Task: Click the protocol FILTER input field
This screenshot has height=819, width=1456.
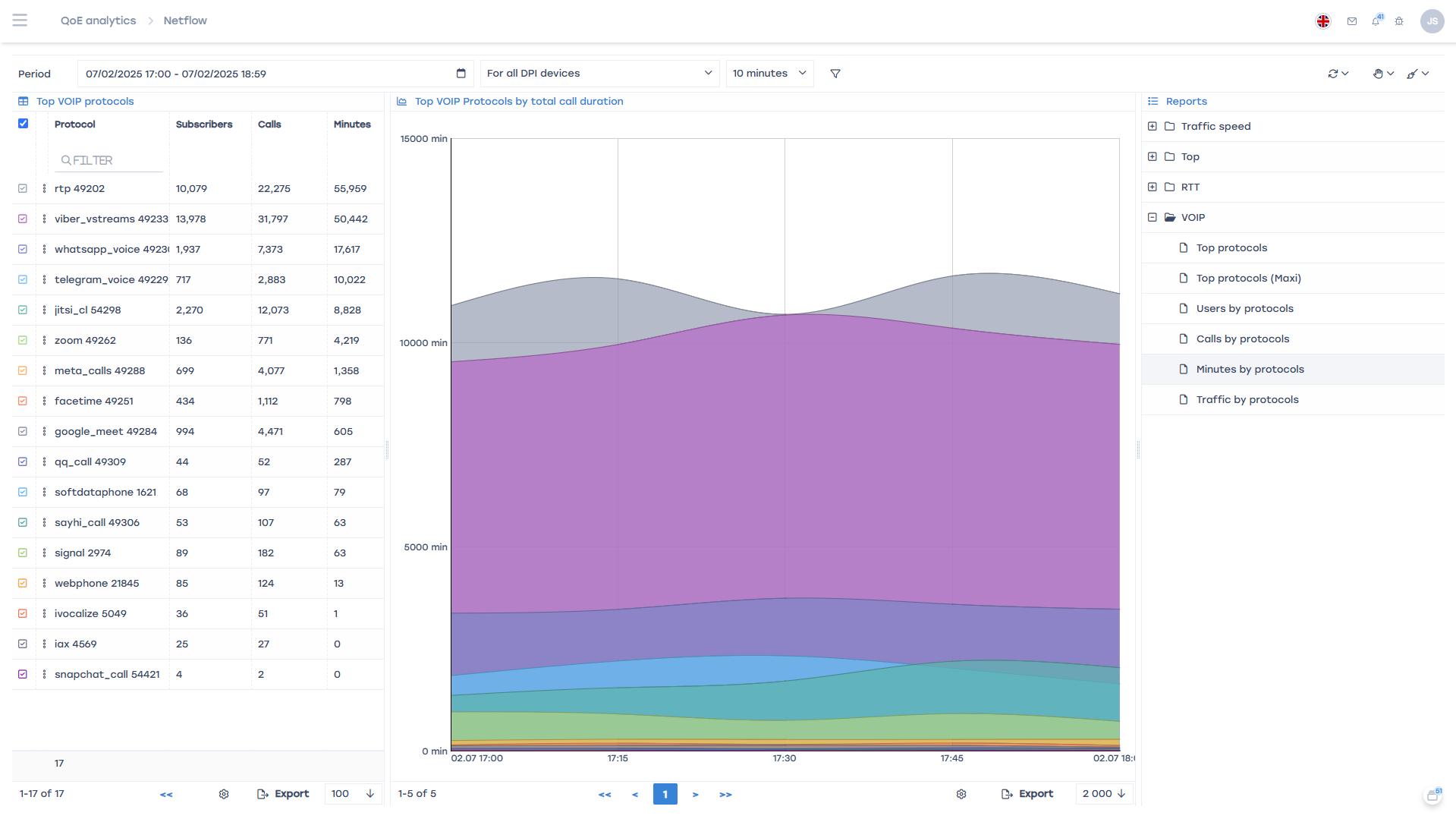Action: click(x=110, y=160)
